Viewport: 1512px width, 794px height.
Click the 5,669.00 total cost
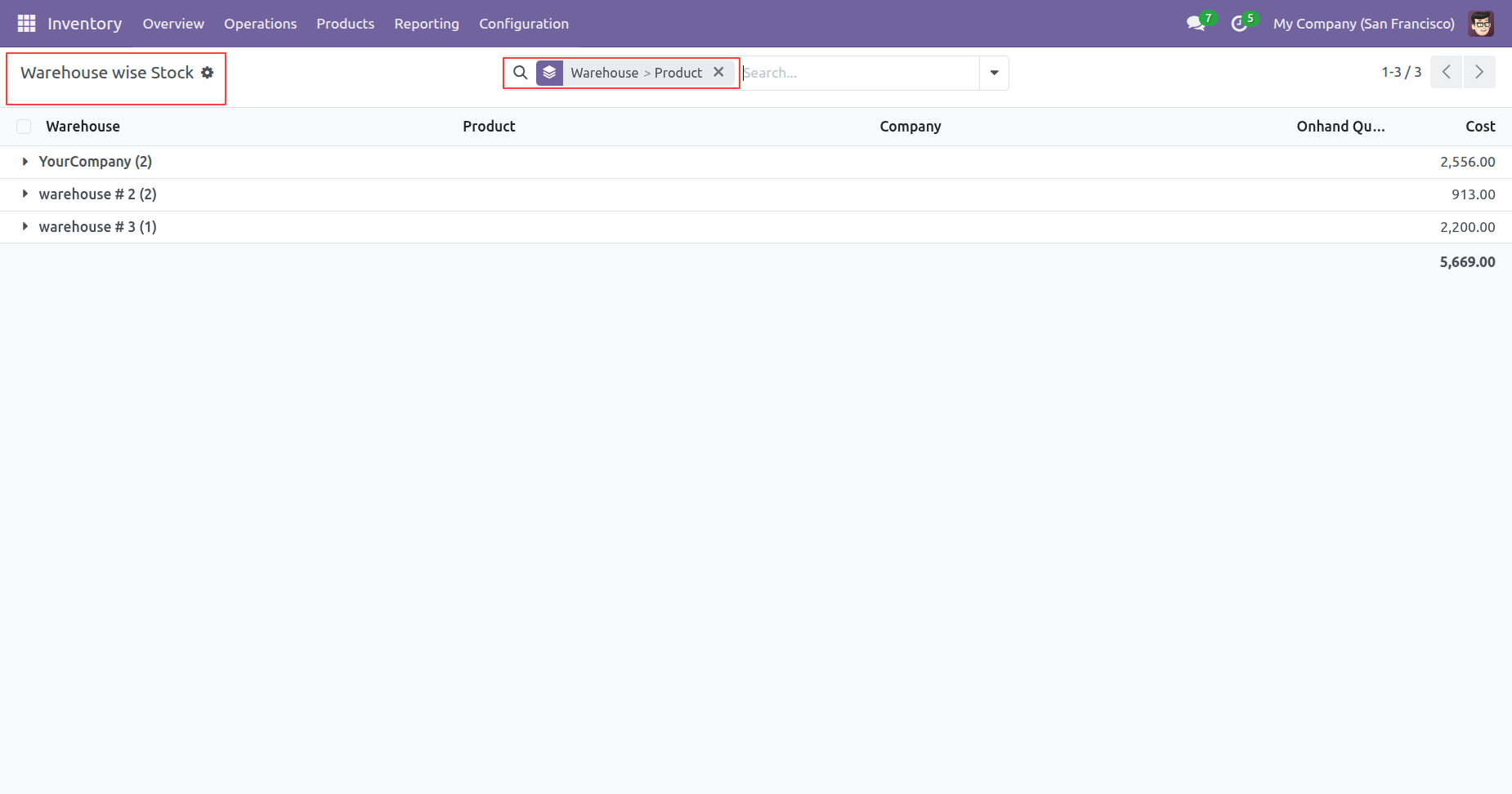tap(1467, 262)
